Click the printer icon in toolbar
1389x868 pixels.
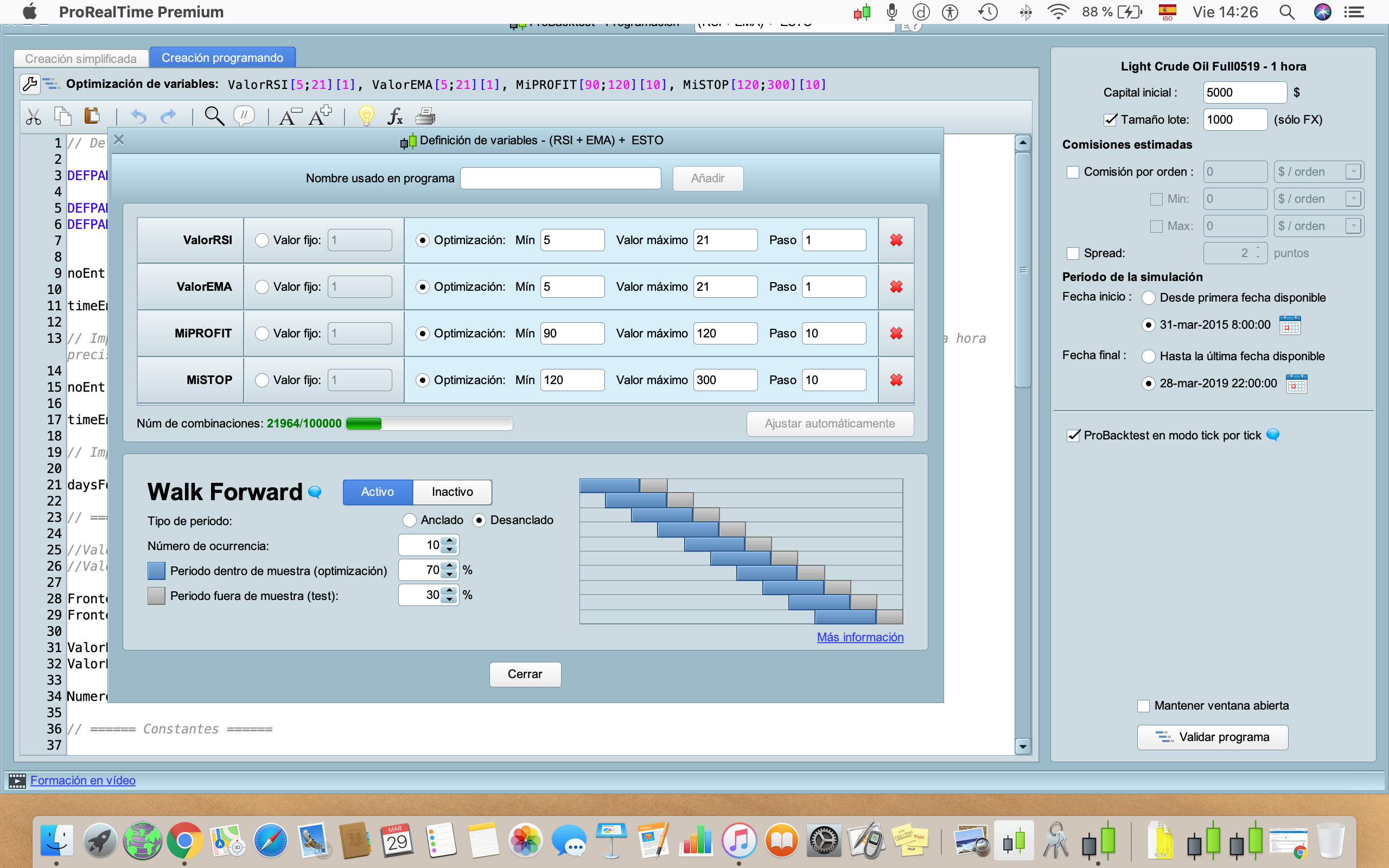[425, 117]
